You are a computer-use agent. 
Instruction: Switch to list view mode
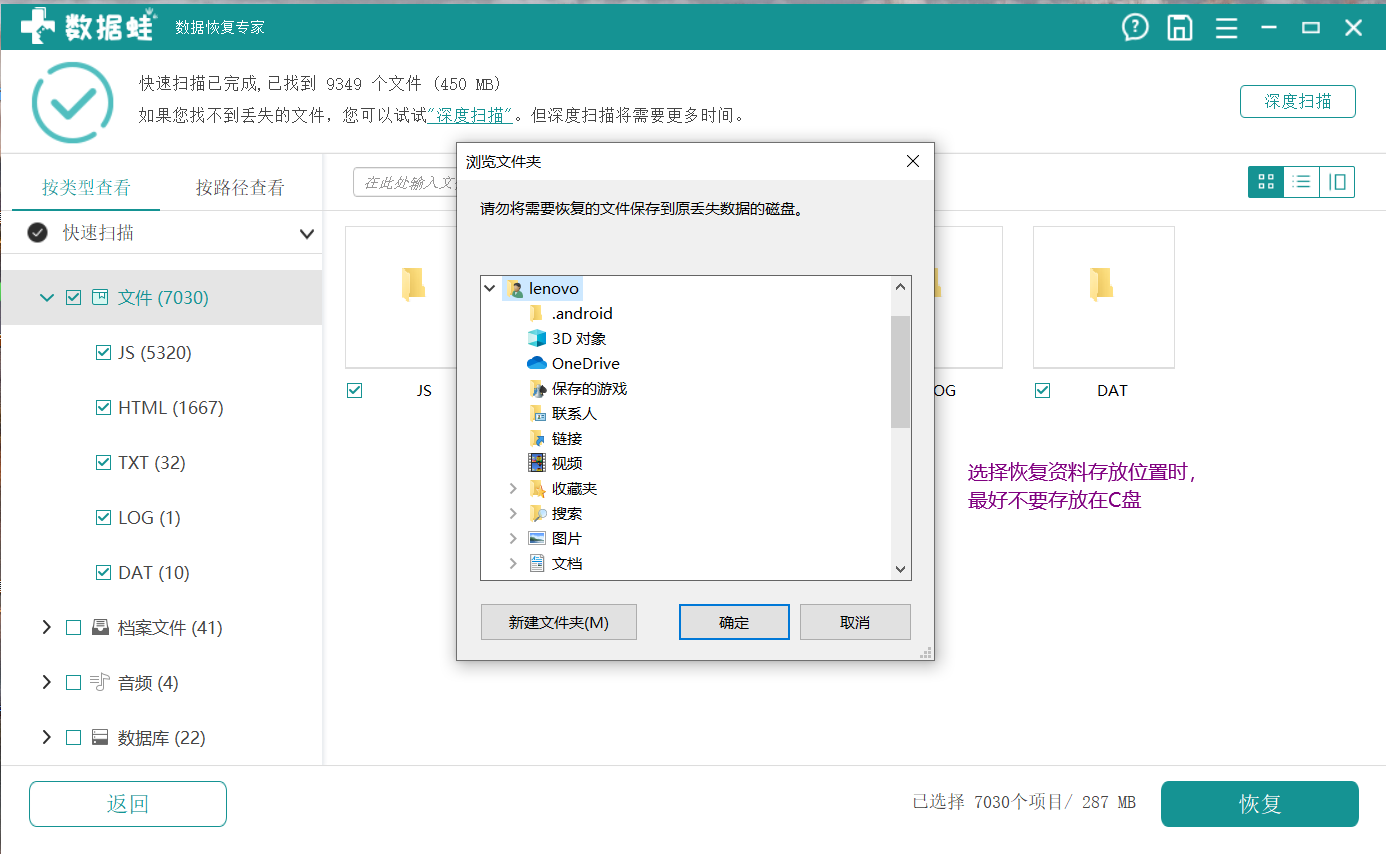point(1301,182)
